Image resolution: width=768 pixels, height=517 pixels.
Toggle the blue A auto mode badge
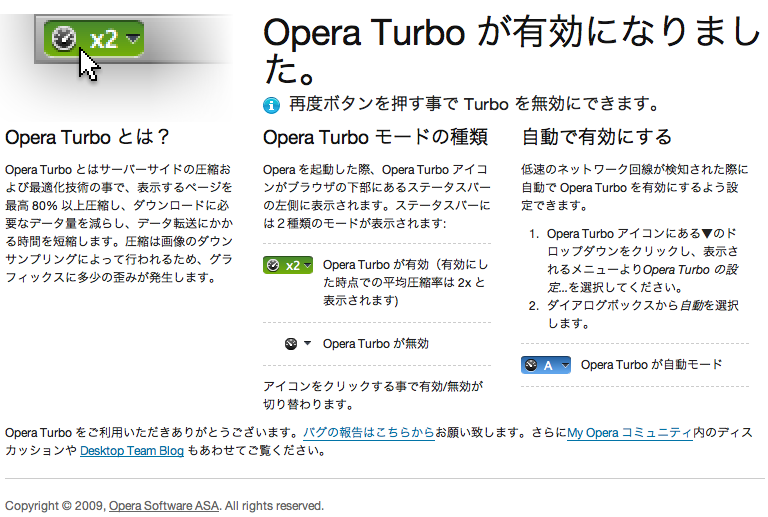(546, 365)
